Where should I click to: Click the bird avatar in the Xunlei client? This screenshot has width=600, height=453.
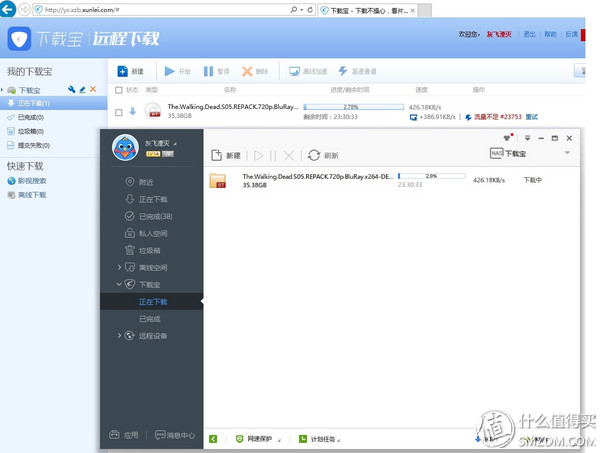[x=125, y=147]
